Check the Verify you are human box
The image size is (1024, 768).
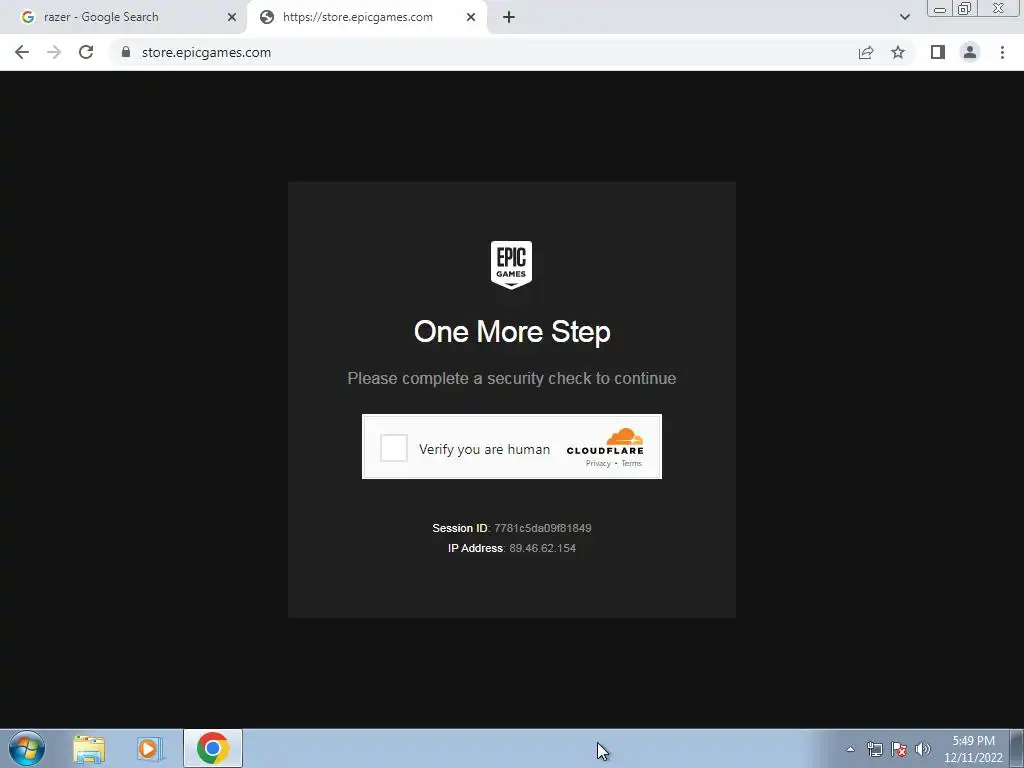[394, 448]
